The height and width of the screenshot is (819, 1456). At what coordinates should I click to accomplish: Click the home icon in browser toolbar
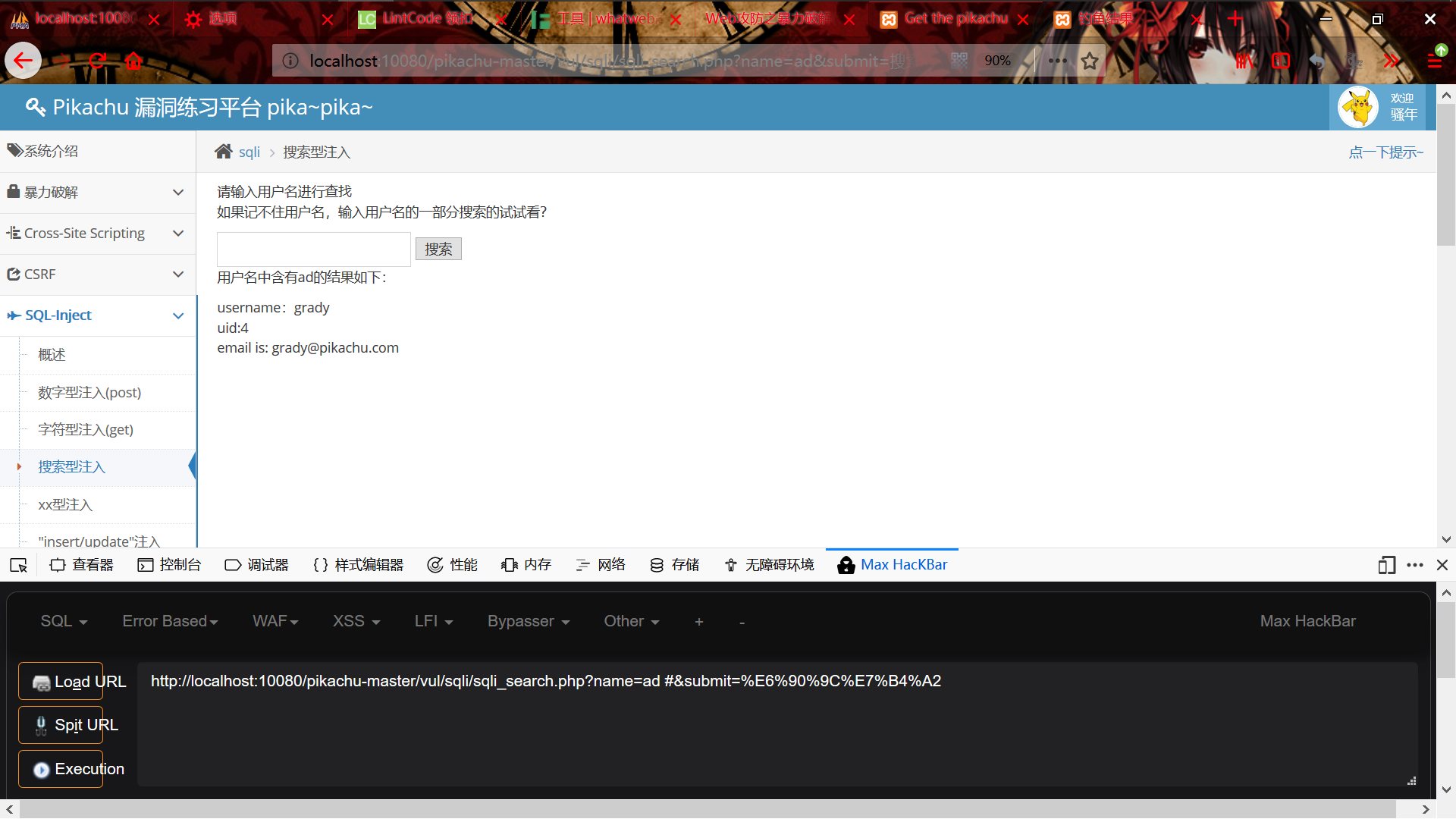tap(134, 61)
